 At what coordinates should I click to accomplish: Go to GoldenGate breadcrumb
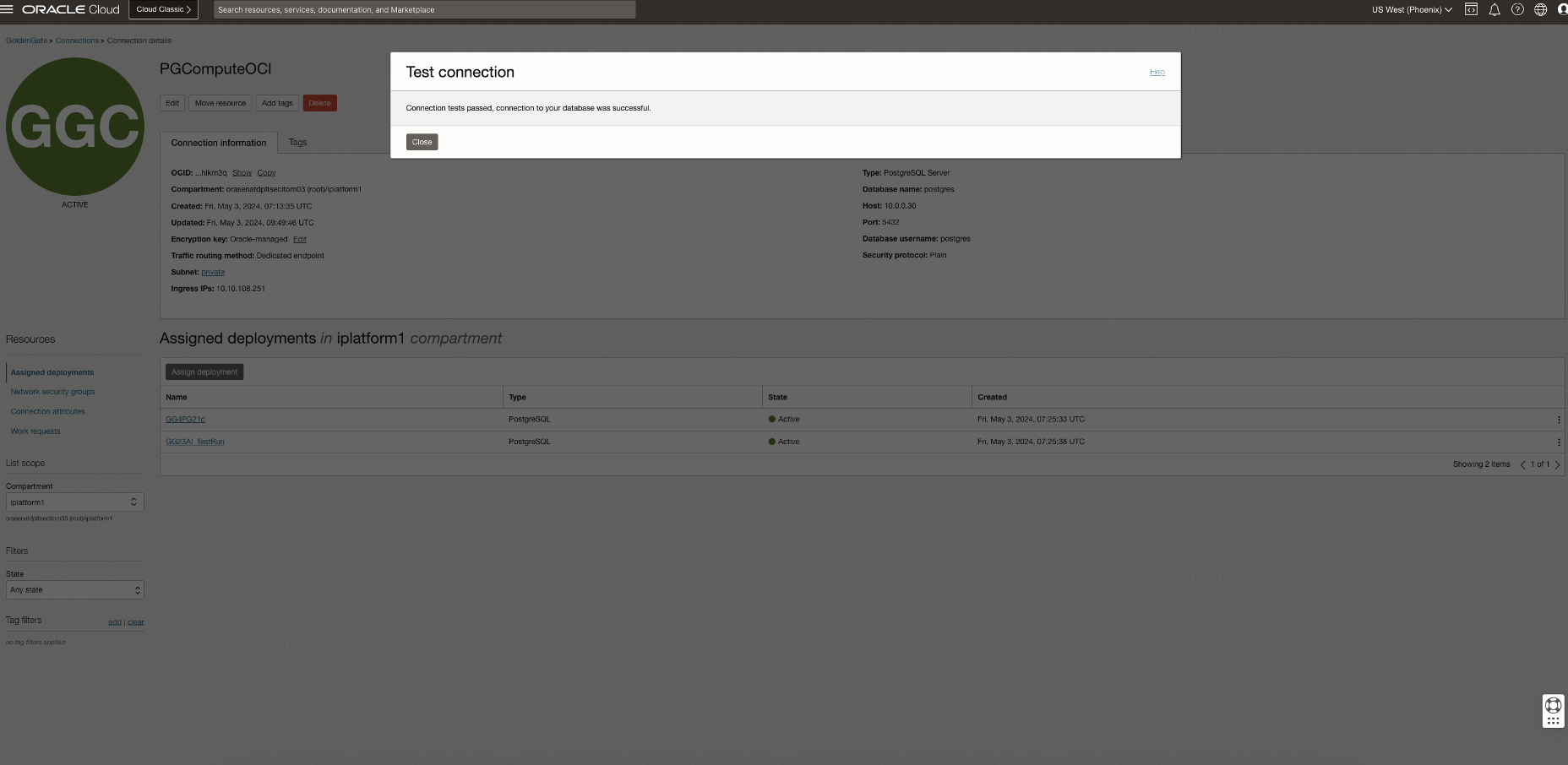click(x=26, y=41)
